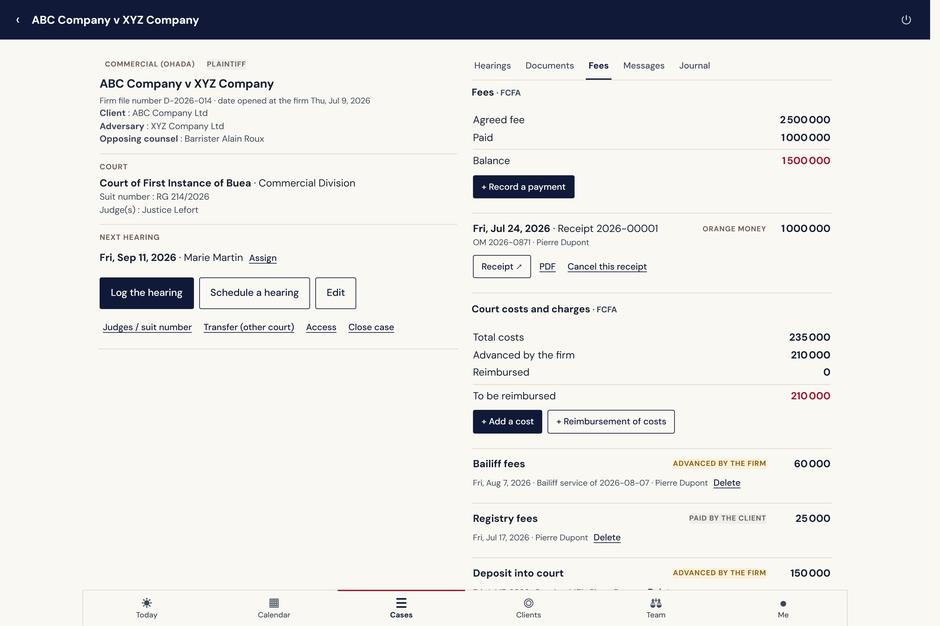Switch to the Documents tab
The image size is (940, 626).
(x=549, y=65)
